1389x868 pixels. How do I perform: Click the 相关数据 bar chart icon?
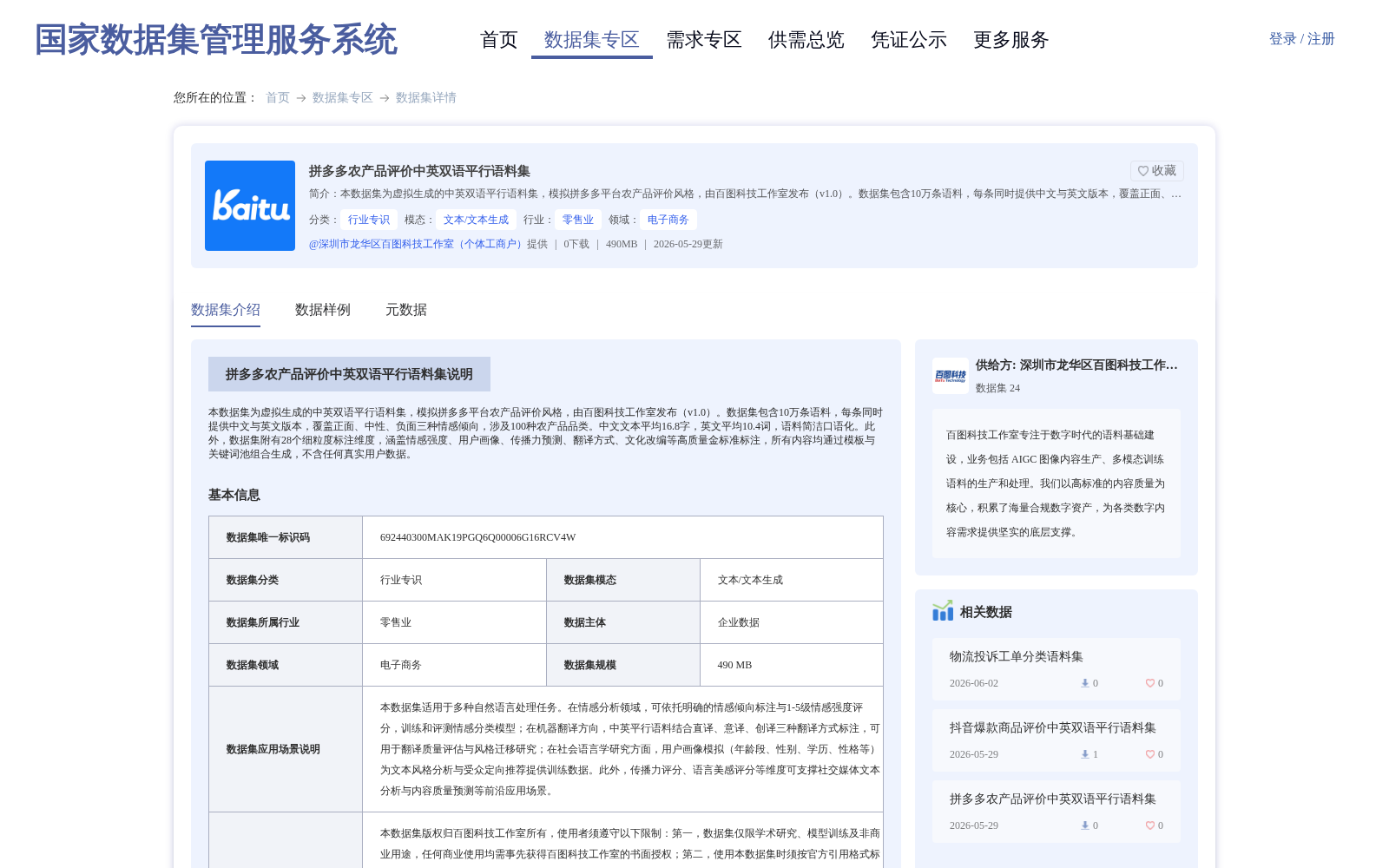[943, 611]
